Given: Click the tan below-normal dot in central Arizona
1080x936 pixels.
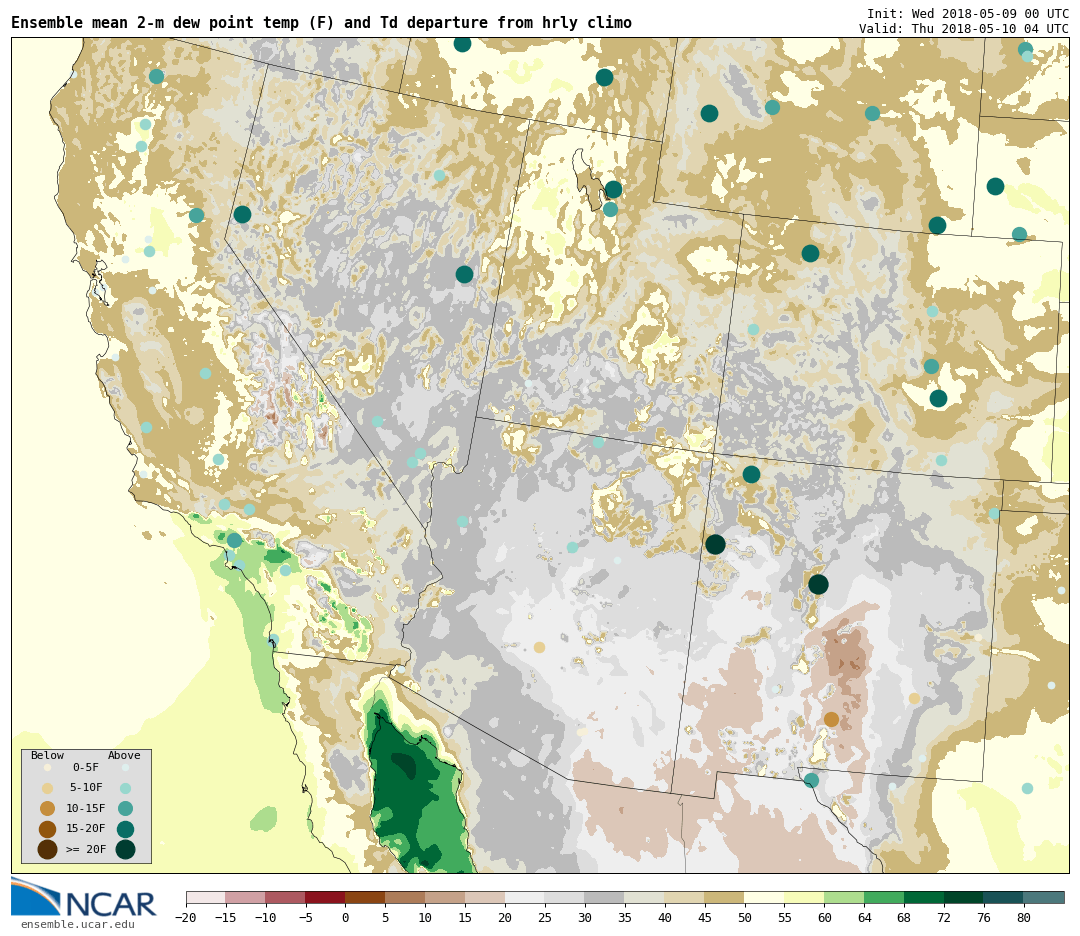Looking at the screenshot, I should coord(539,647).
